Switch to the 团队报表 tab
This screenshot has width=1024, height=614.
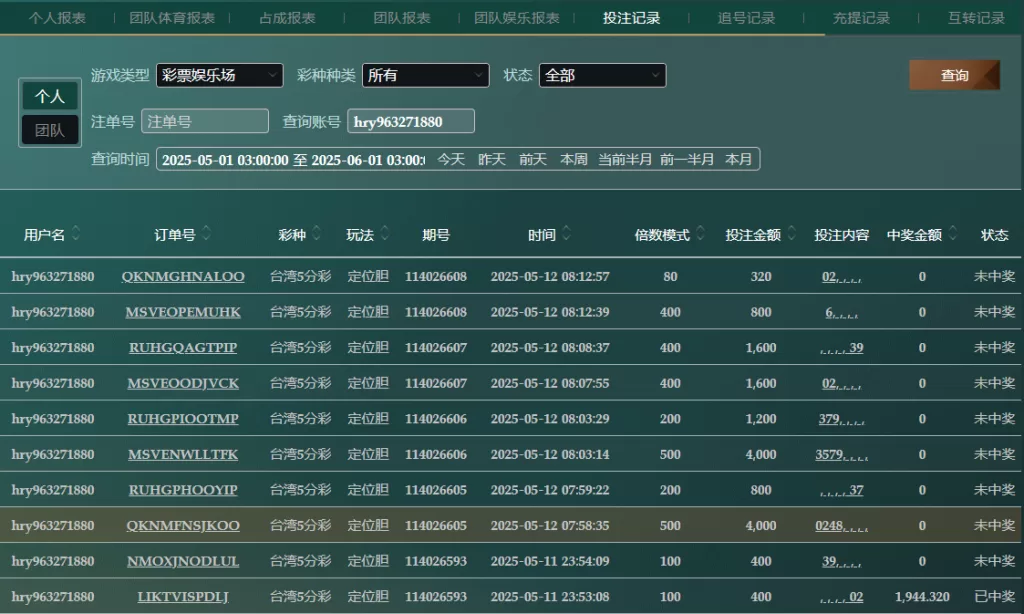click(x=402, y=18)
